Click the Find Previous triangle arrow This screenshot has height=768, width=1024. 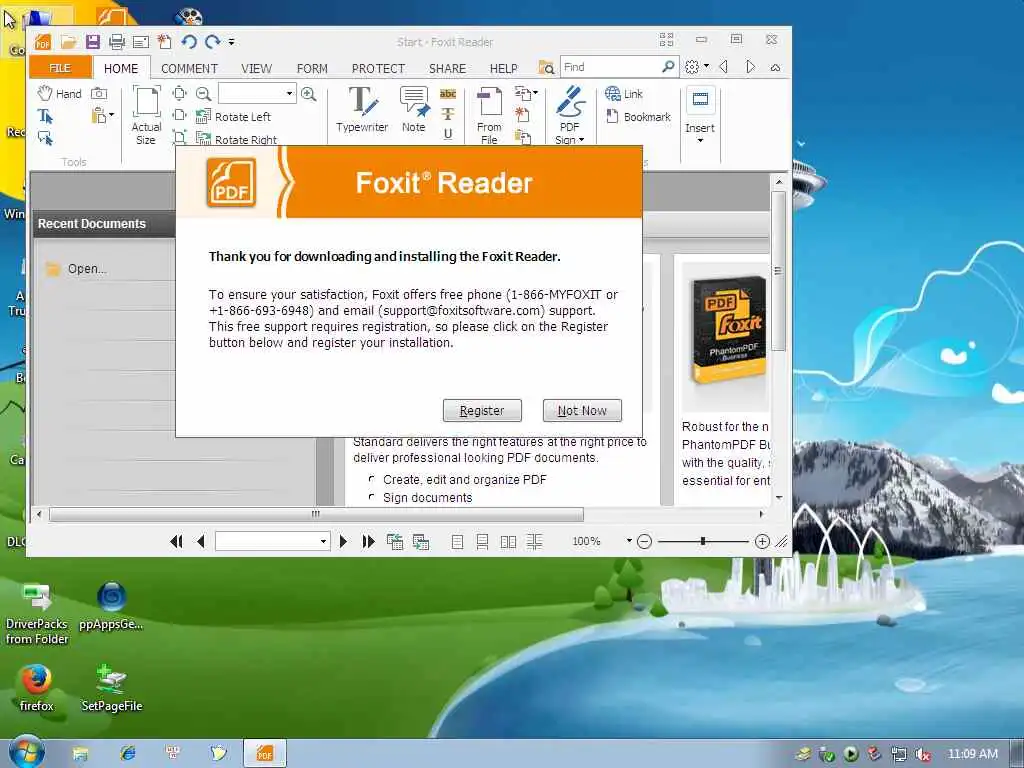pyautogui.click(x=724, y=67)
